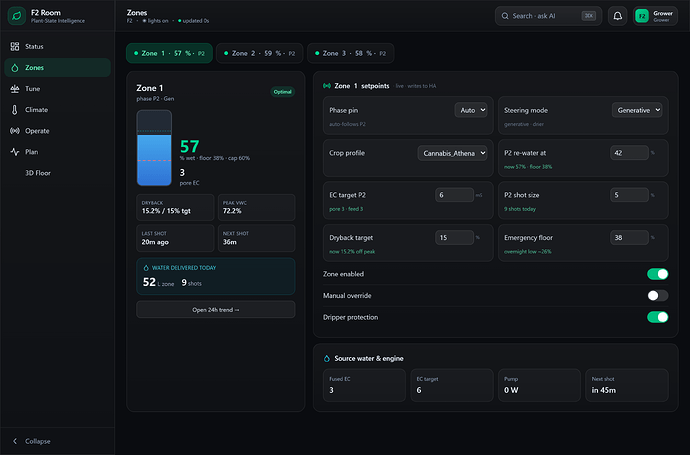690x455 pixels.
Task: Open Status via its grid icon
Action: tap(15, 46)
